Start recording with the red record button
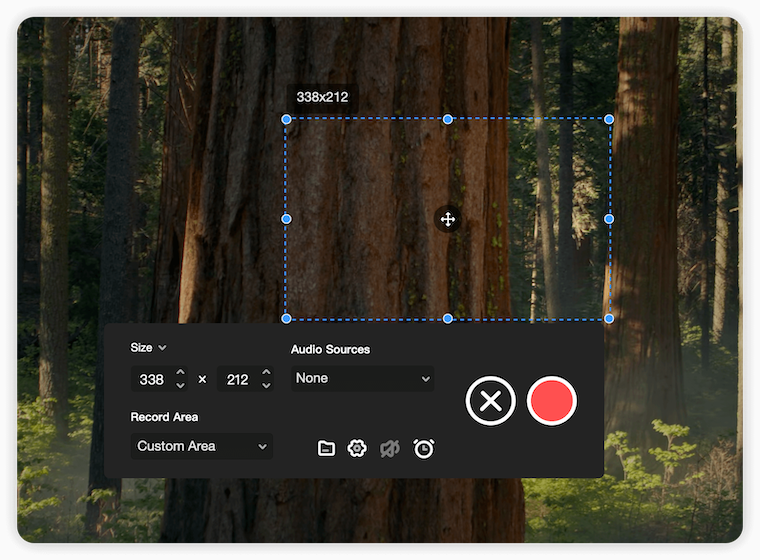 552,401
